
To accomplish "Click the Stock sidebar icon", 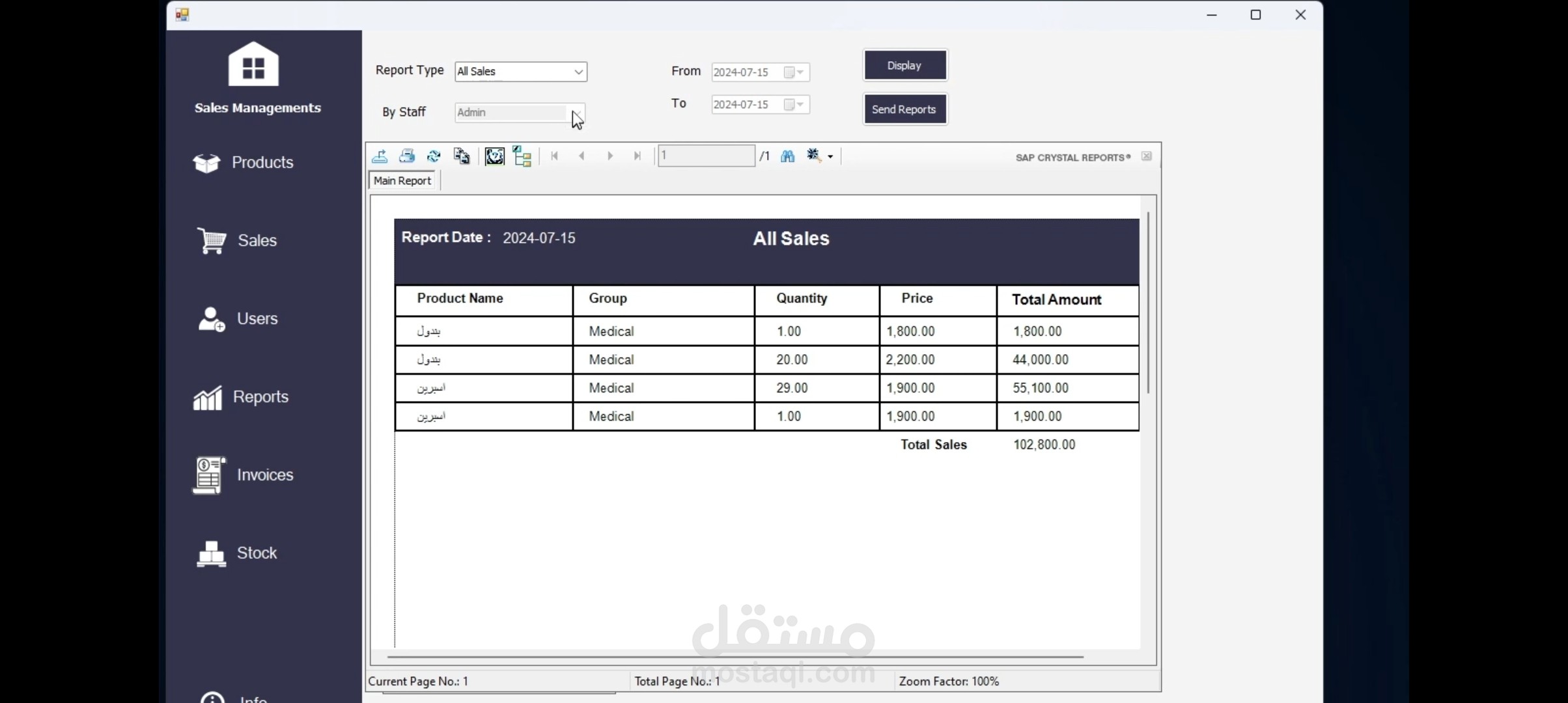I will (x=211, y=554).
